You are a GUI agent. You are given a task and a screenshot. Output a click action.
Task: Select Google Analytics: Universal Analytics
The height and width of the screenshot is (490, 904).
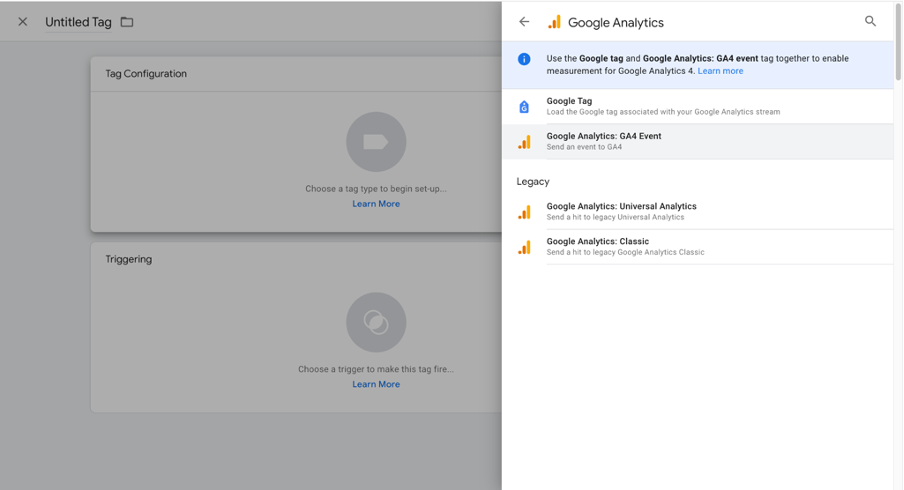click(x=698, y=212)
